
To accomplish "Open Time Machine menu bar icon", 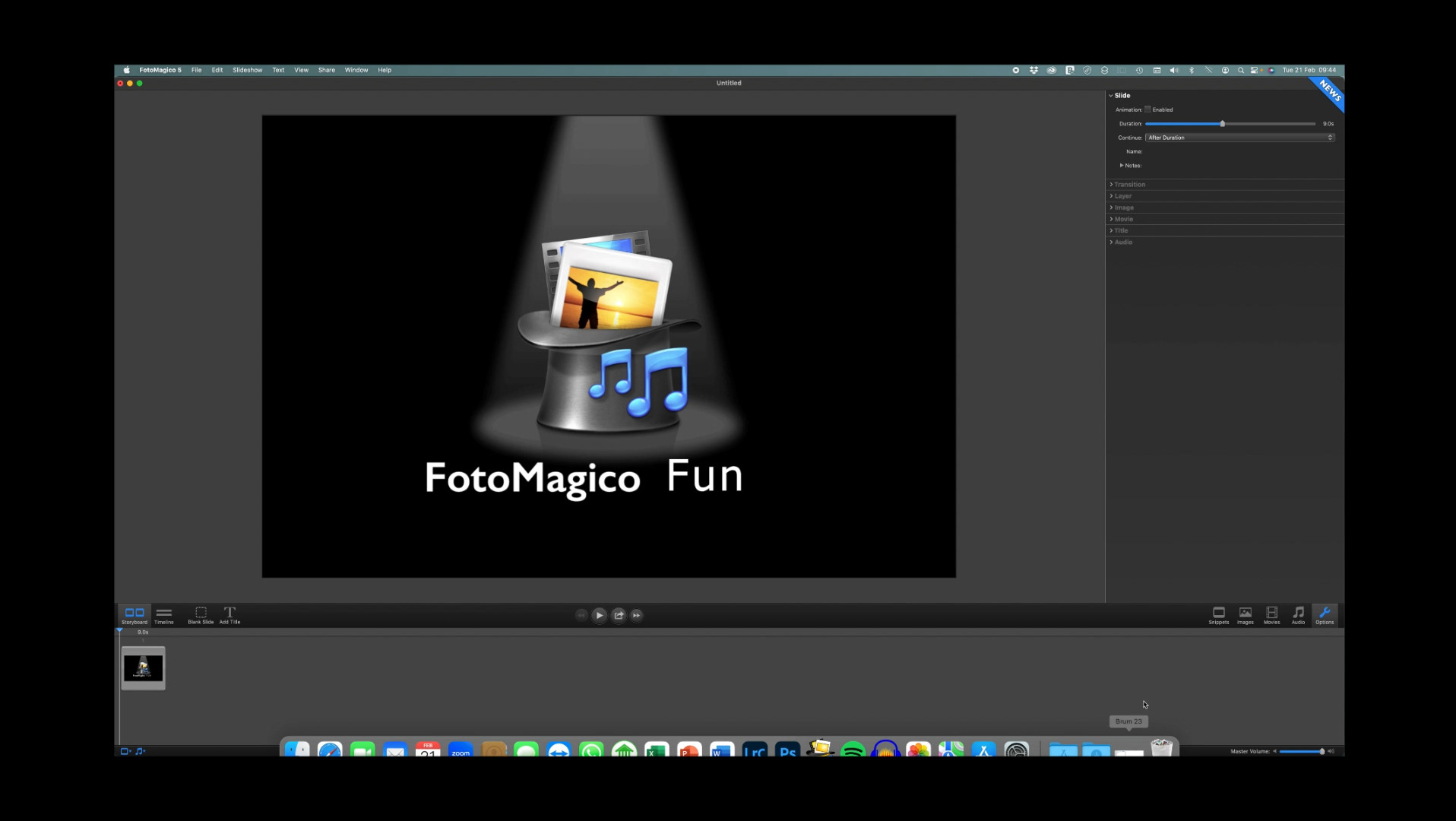I will coord(1139,70).
